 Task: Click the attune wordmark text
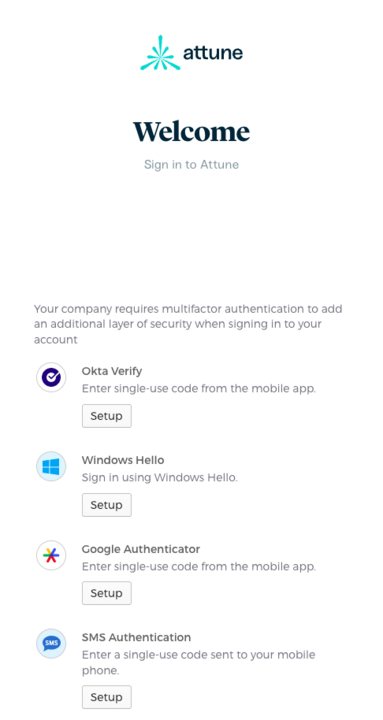point(213,53)
